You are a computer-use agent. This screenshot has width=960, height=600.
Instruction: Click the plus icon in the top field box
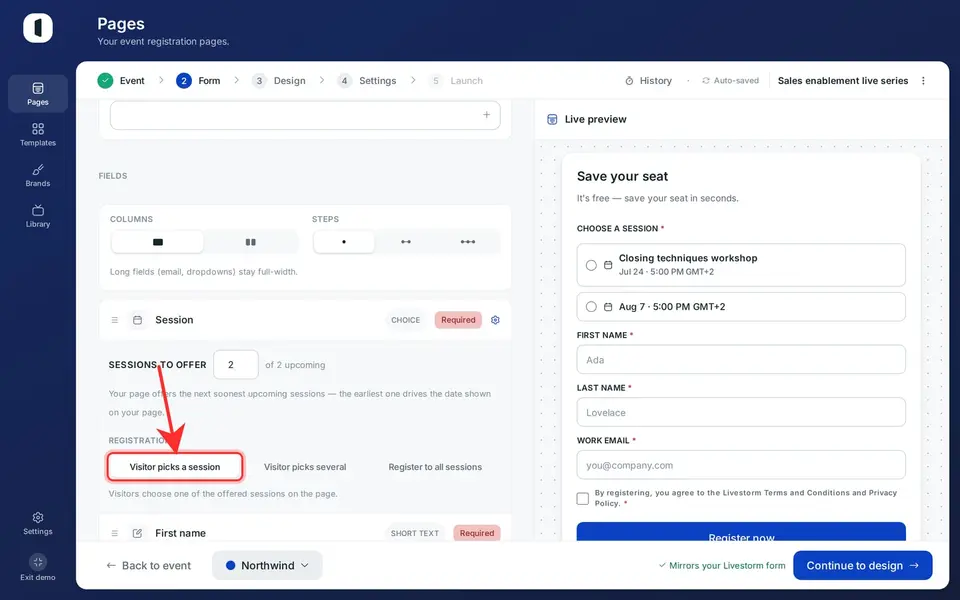[x=486, y=114]
